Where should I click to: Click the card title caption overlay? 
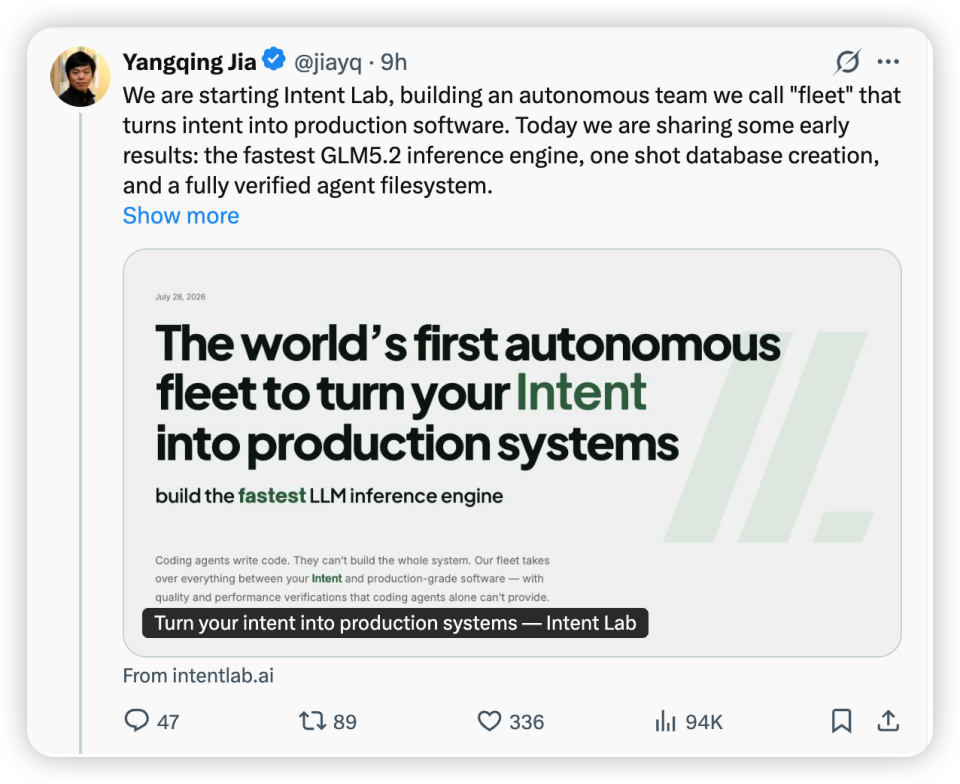pos(395,623)
